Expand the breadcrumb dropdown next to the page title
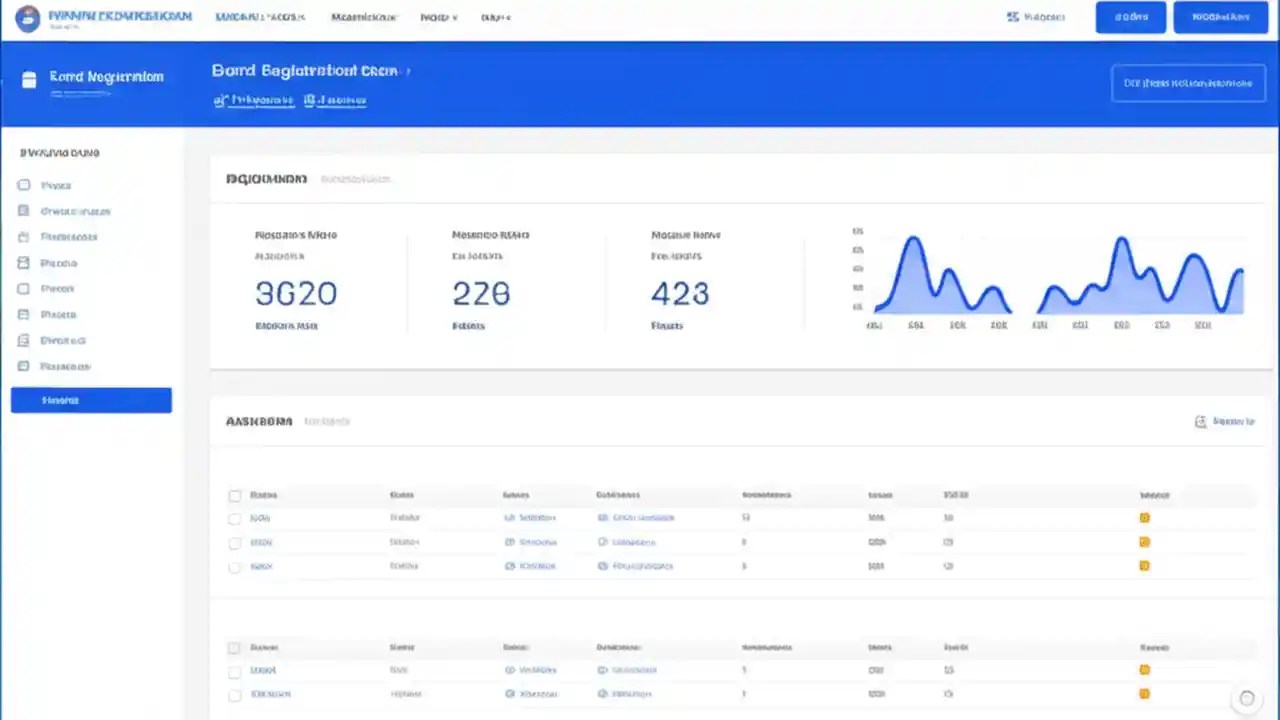Image resolution: width=1280 pixels, height=720 pixels. [x=407, y=70]
